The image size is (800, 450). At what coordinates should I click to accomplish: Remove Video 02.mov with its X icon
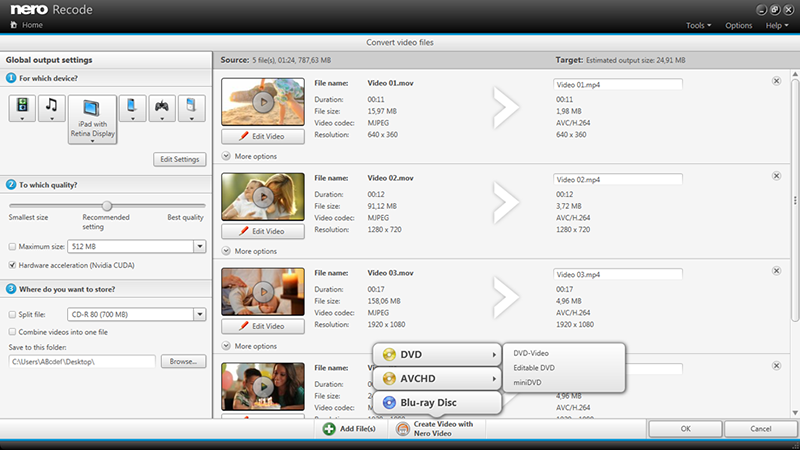point(776,176)
